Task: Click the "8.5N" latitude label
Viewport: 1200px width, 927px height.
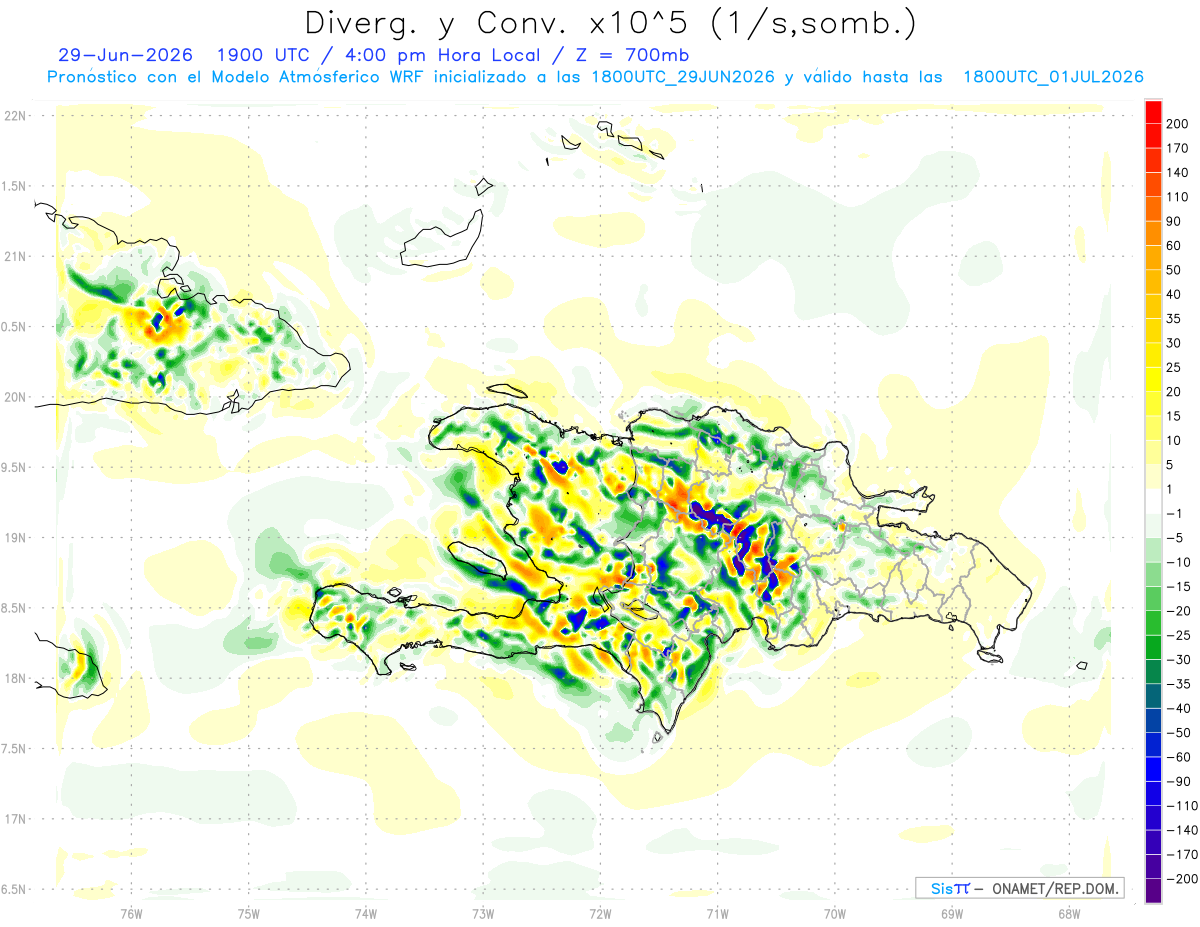Action: tap(15, 608)
